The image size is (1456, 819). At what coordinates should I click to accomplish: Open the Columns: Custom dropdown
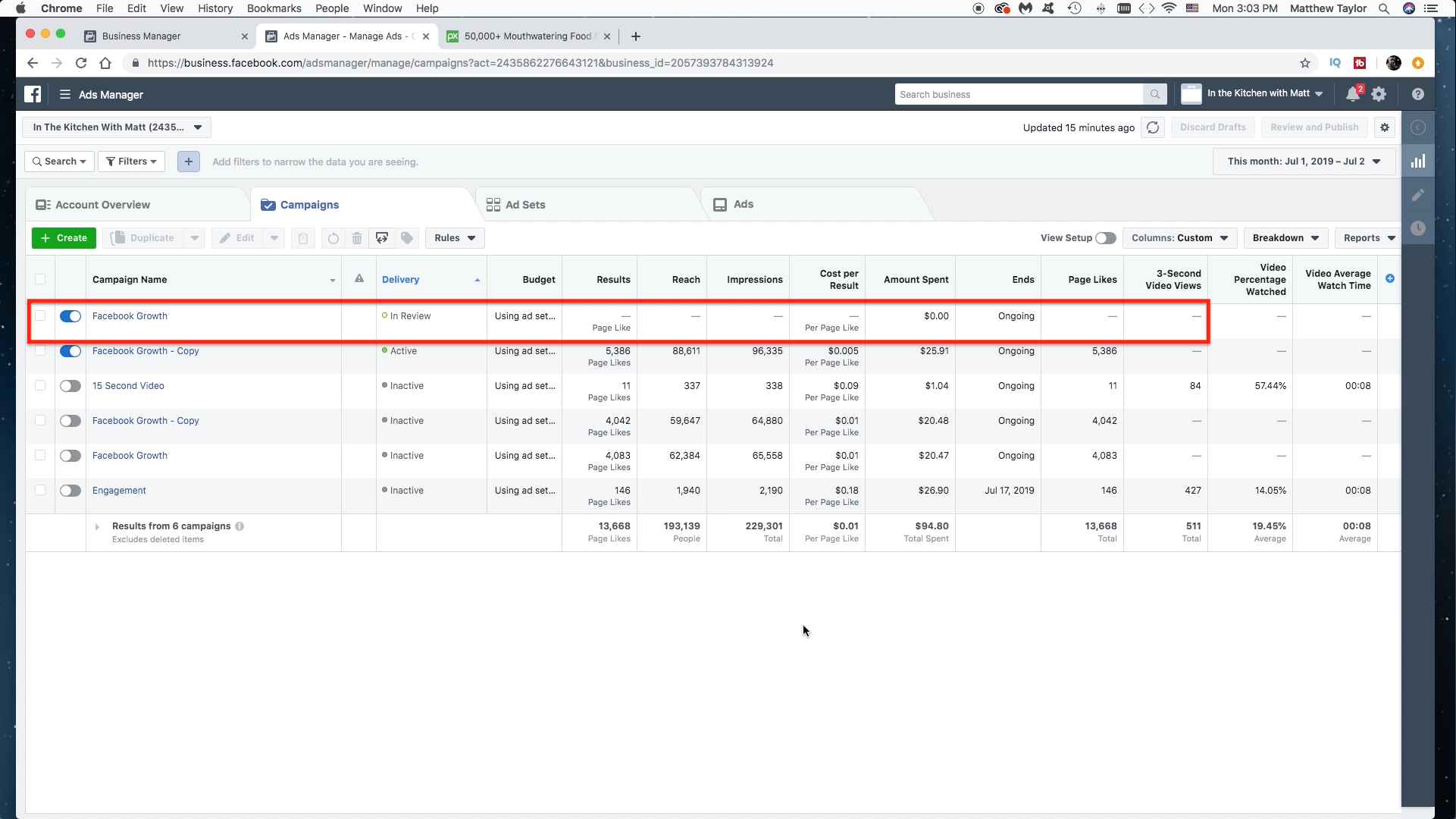tap(1179, 238)
